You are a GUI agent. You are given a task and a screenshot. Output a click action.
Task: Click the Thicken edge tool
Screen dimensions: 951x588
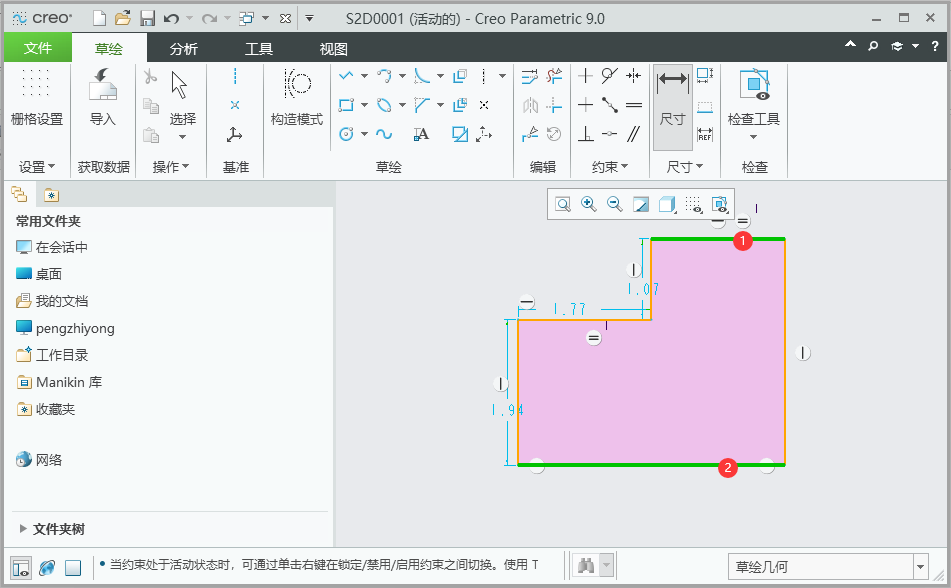(460, 105)
